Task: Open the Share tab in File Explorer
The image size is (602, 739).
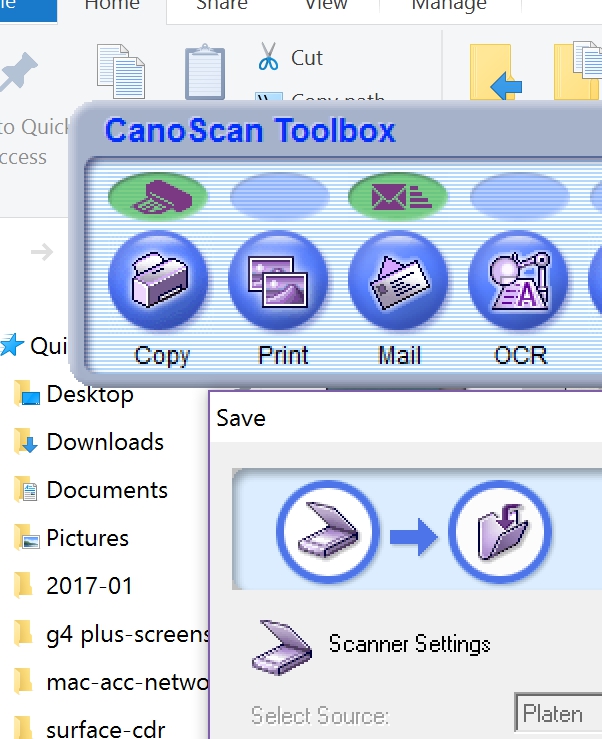Action: (x=222, y=6)
